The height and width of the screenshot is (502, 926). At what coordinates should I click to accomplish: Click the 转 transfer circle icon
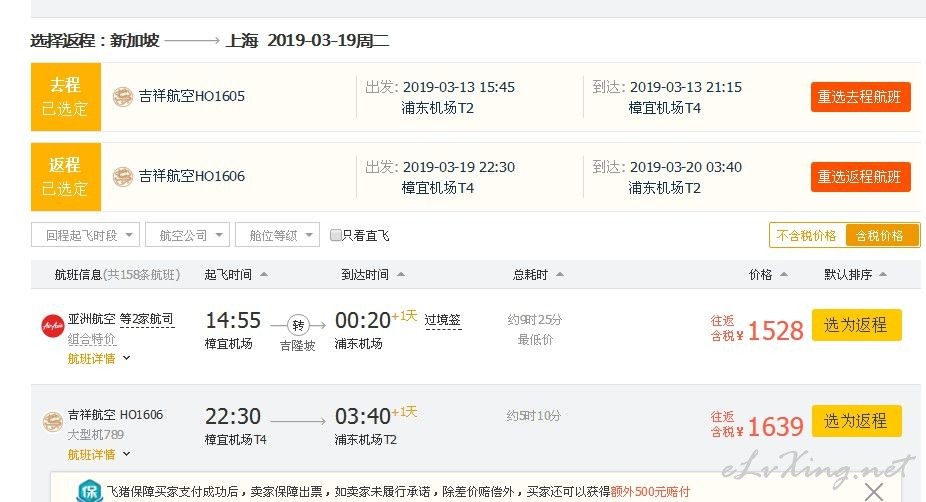tap(298, 325)
